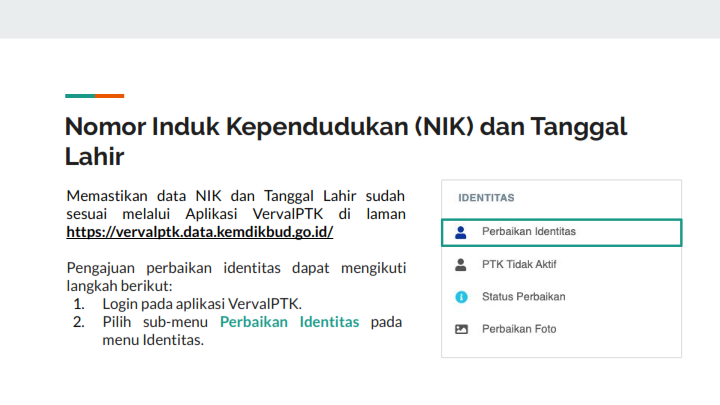Click the info icon beside Status Perbaikan
Image resolution: width=720 pixels, height=405 pixels.
pyautogui.click(x=461, y=297)
